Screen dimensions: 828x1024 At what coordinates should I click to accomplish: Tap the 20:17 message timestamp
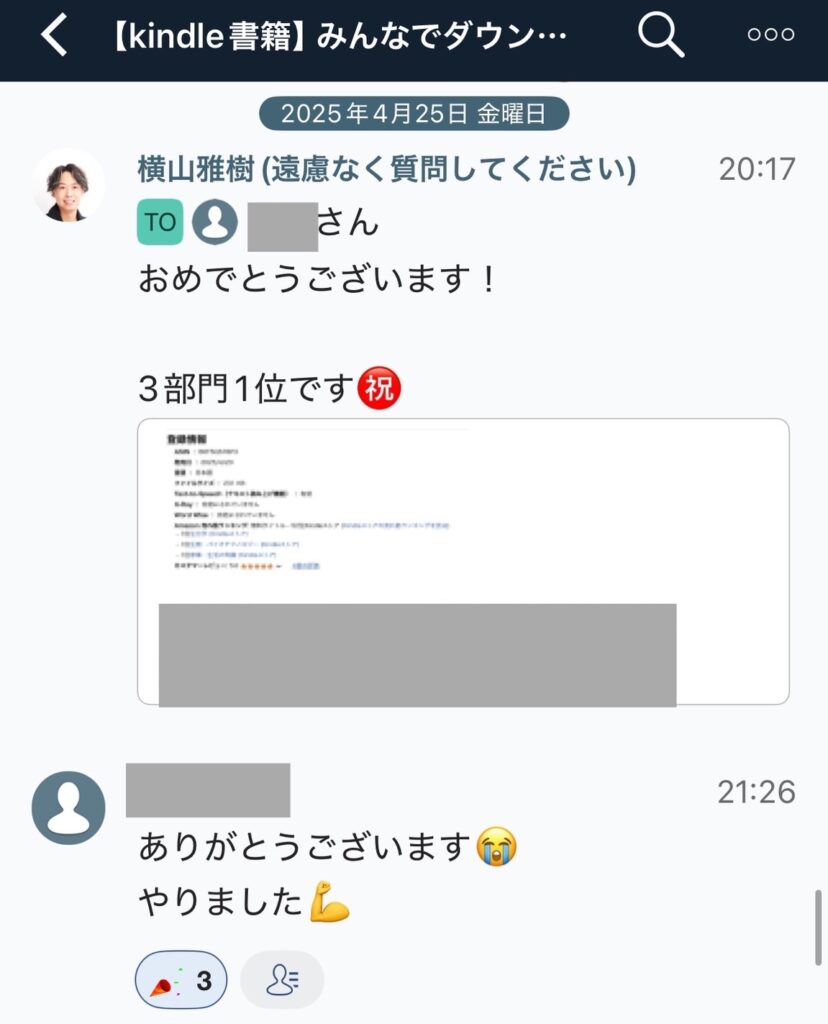pyautogui.click(x=757, y=170)
